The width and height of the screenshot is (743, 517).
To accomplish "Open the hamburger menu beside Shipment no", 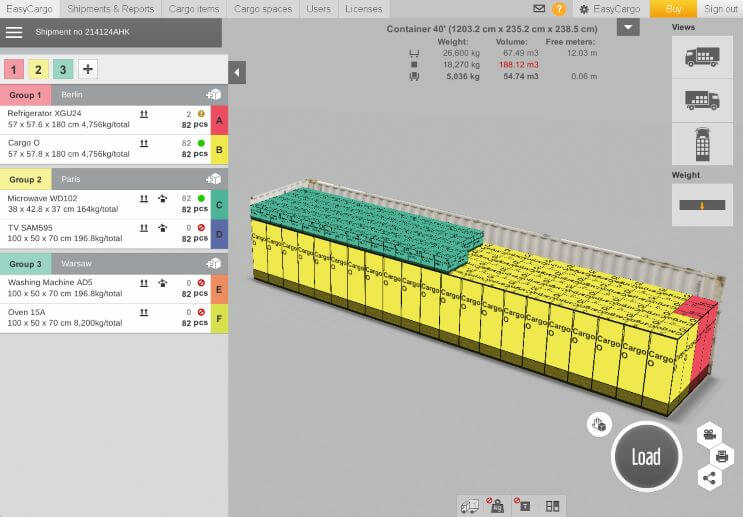I will tap(14, 32).
